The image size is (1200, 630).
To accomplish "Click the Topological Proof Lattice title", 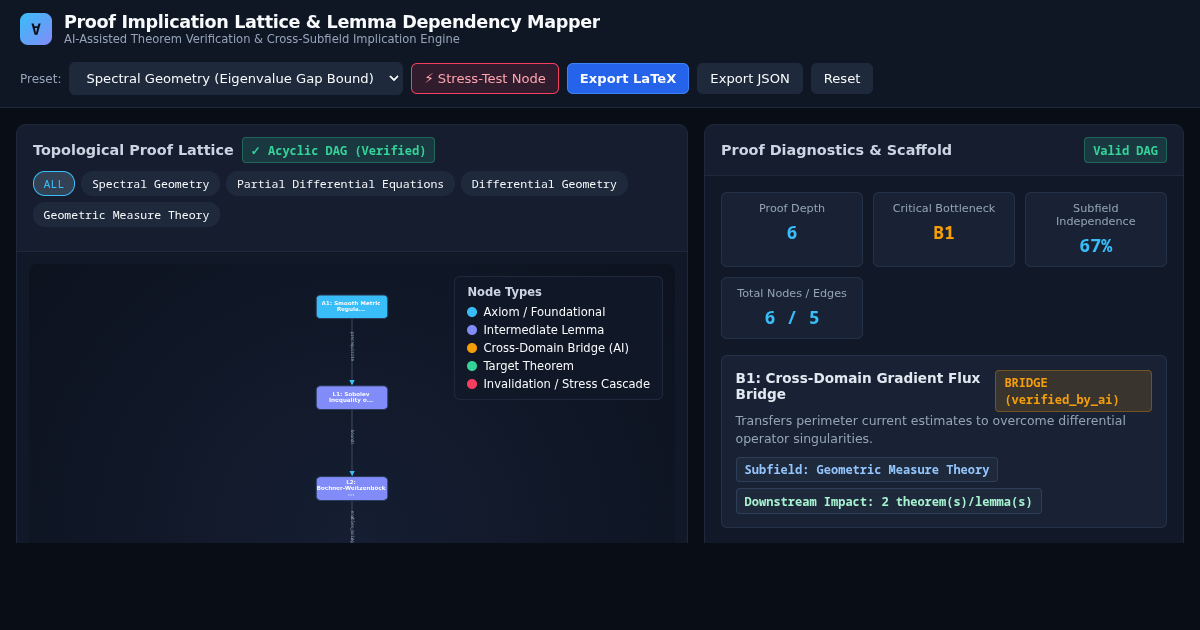I will point(133,150).
